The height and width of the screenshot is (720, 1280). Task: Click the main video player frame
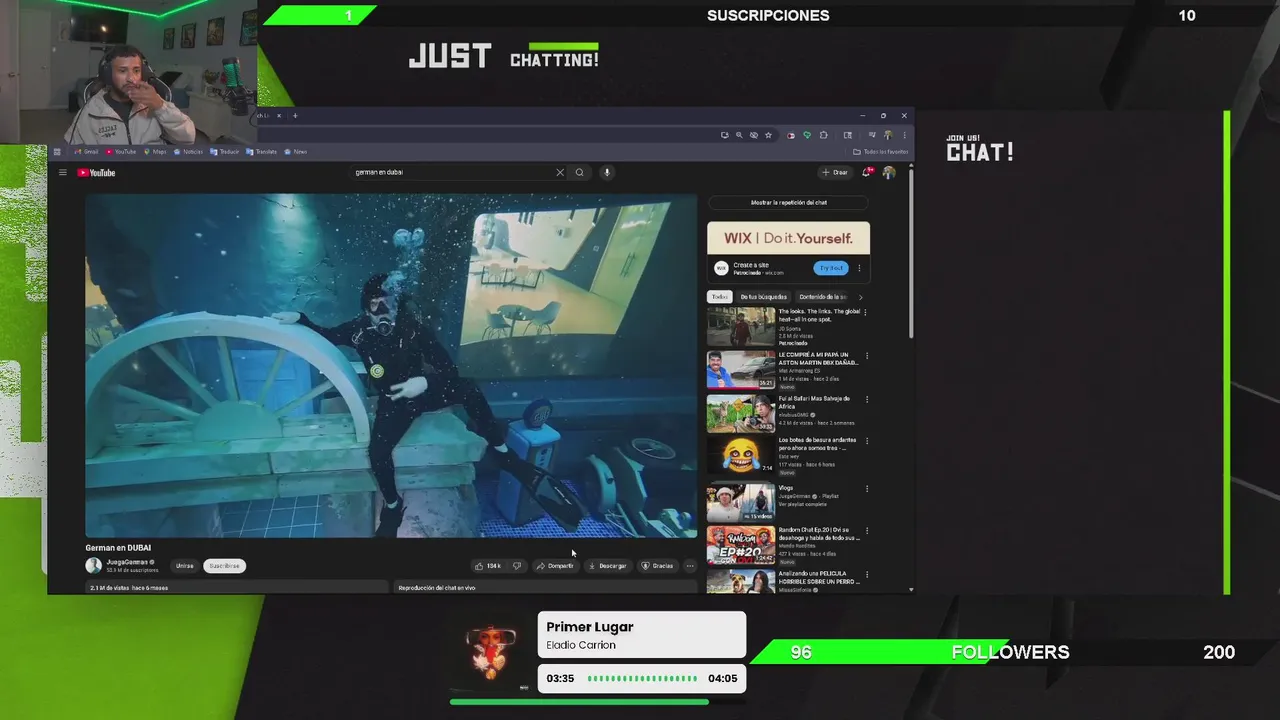pos(391,366)
